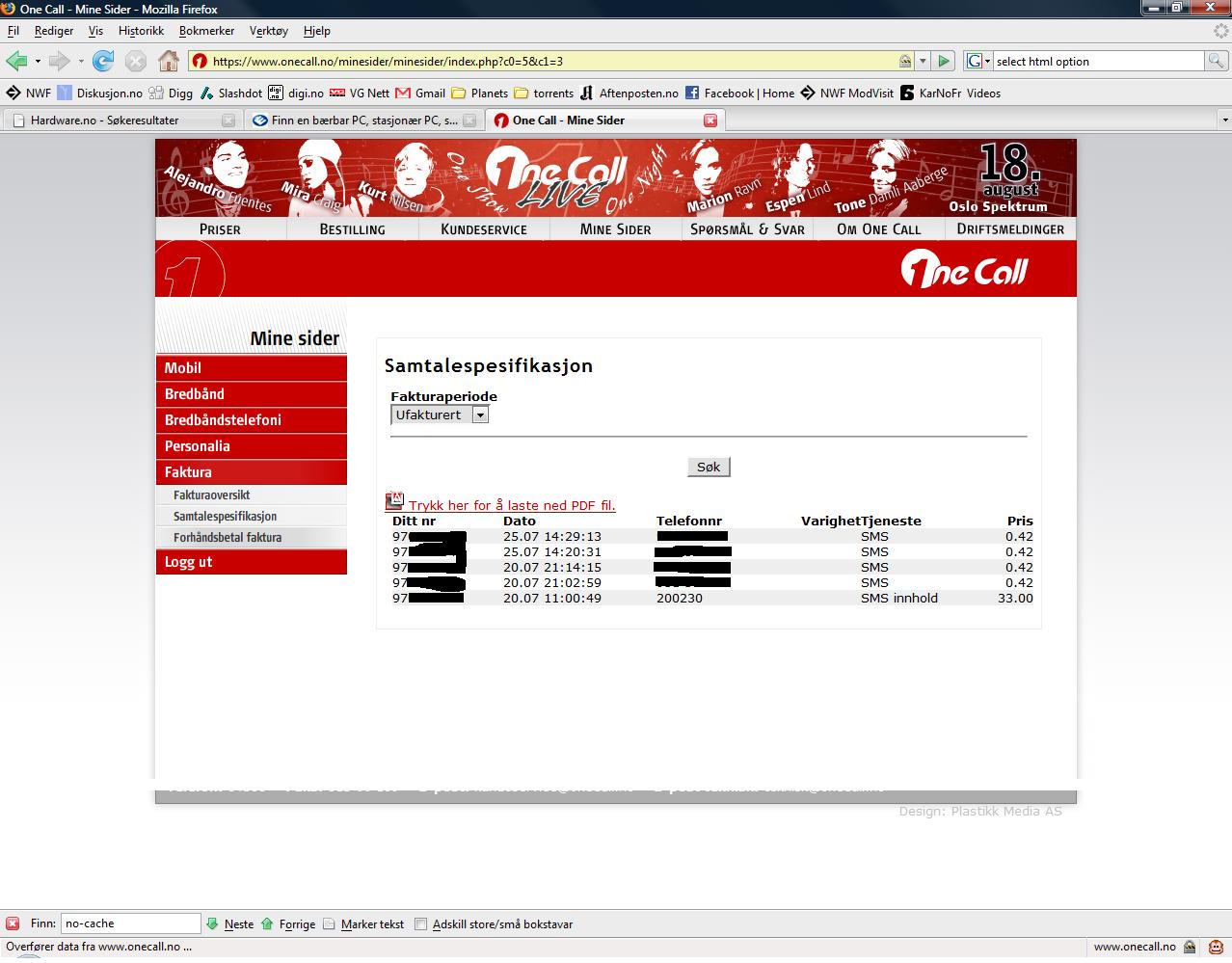
Task: Open the Rediger menu
Action: click(x=54, y=31)
